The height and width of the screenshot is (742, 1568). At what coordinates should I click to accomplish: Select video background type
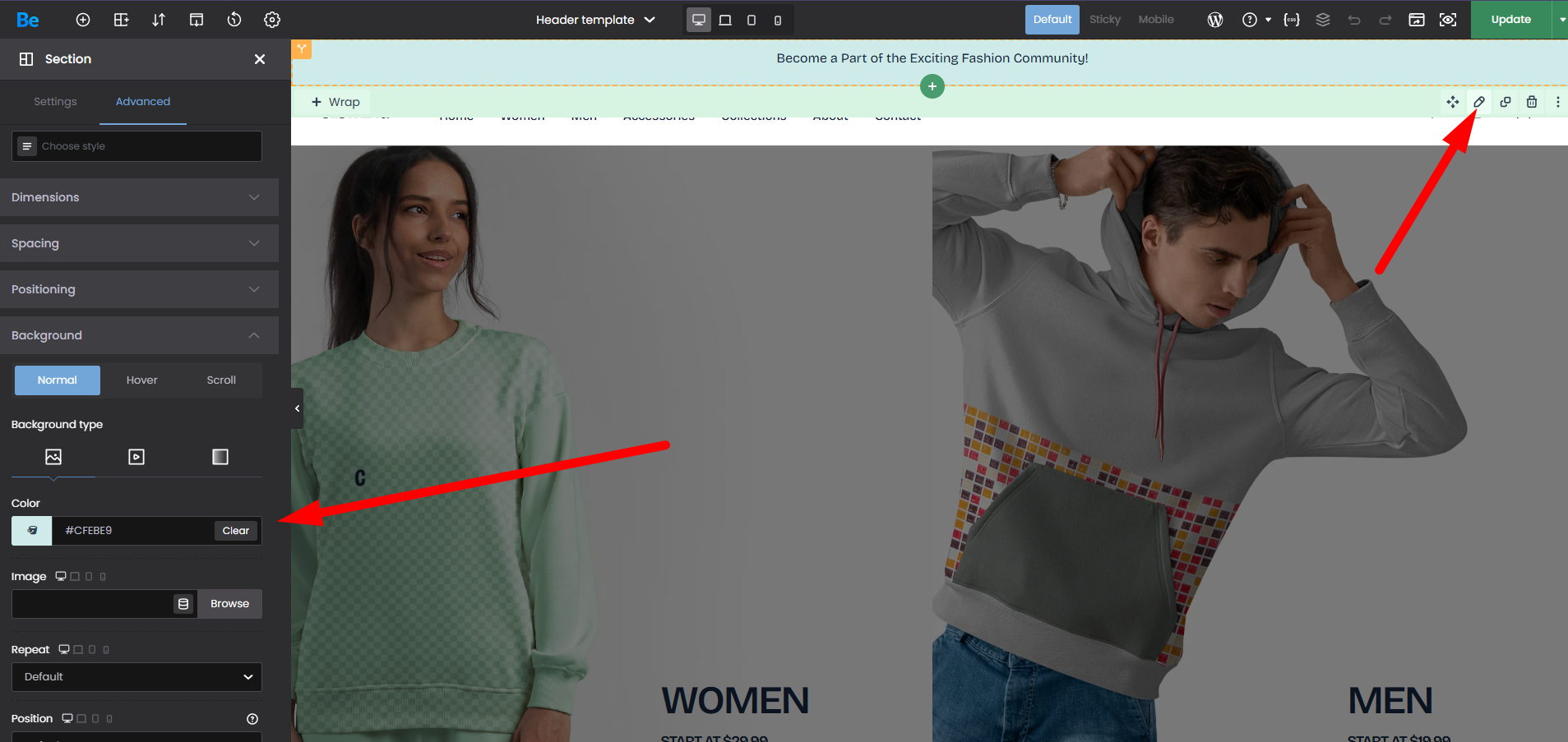pos(136,457)
